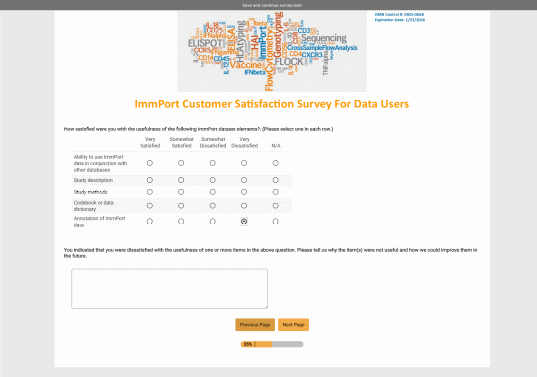Click the OMB Control number text
The width and height of the screenshot is (537, 377).
399,15
